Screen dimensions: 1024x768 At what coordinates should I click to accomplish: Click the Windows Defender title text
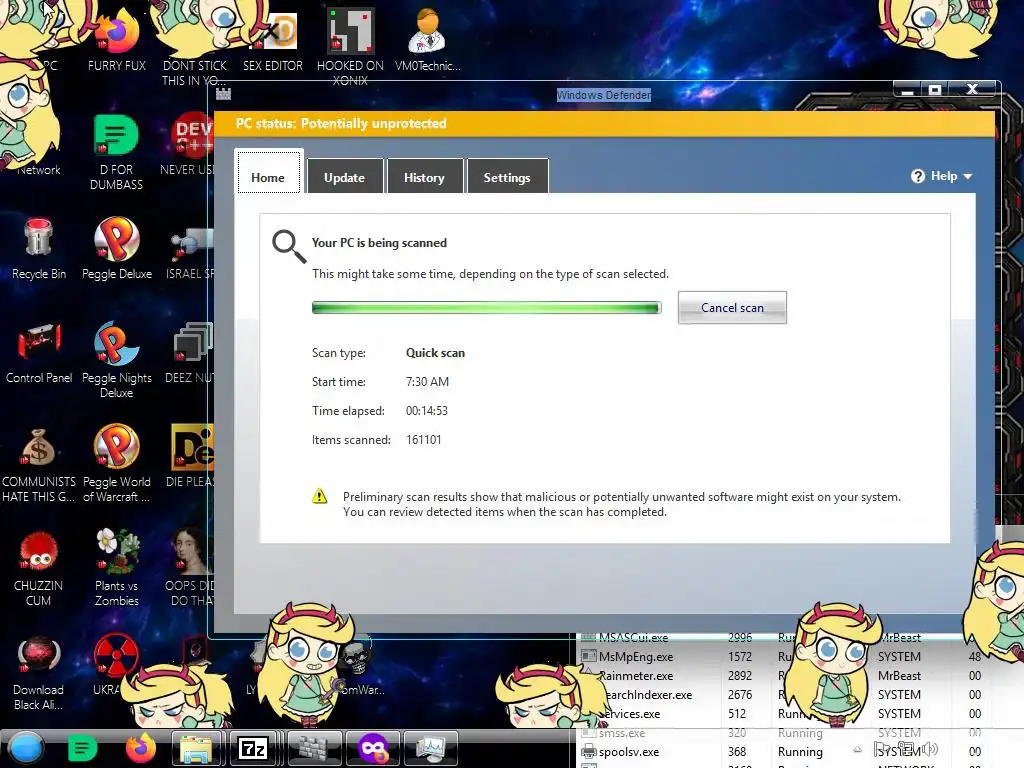click(603, 95)
